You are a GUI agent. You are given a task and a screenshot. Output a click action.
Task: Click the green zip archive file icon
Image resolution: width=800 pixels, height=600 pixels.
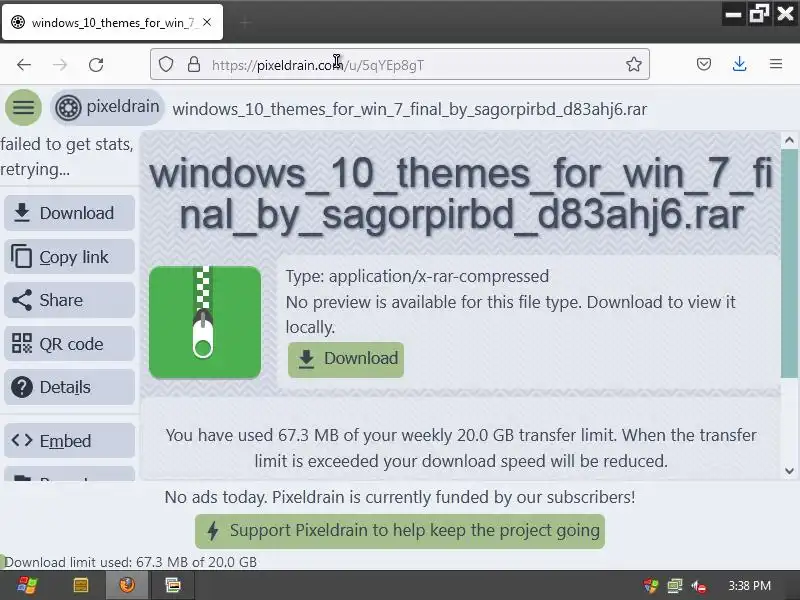point(205,322)
